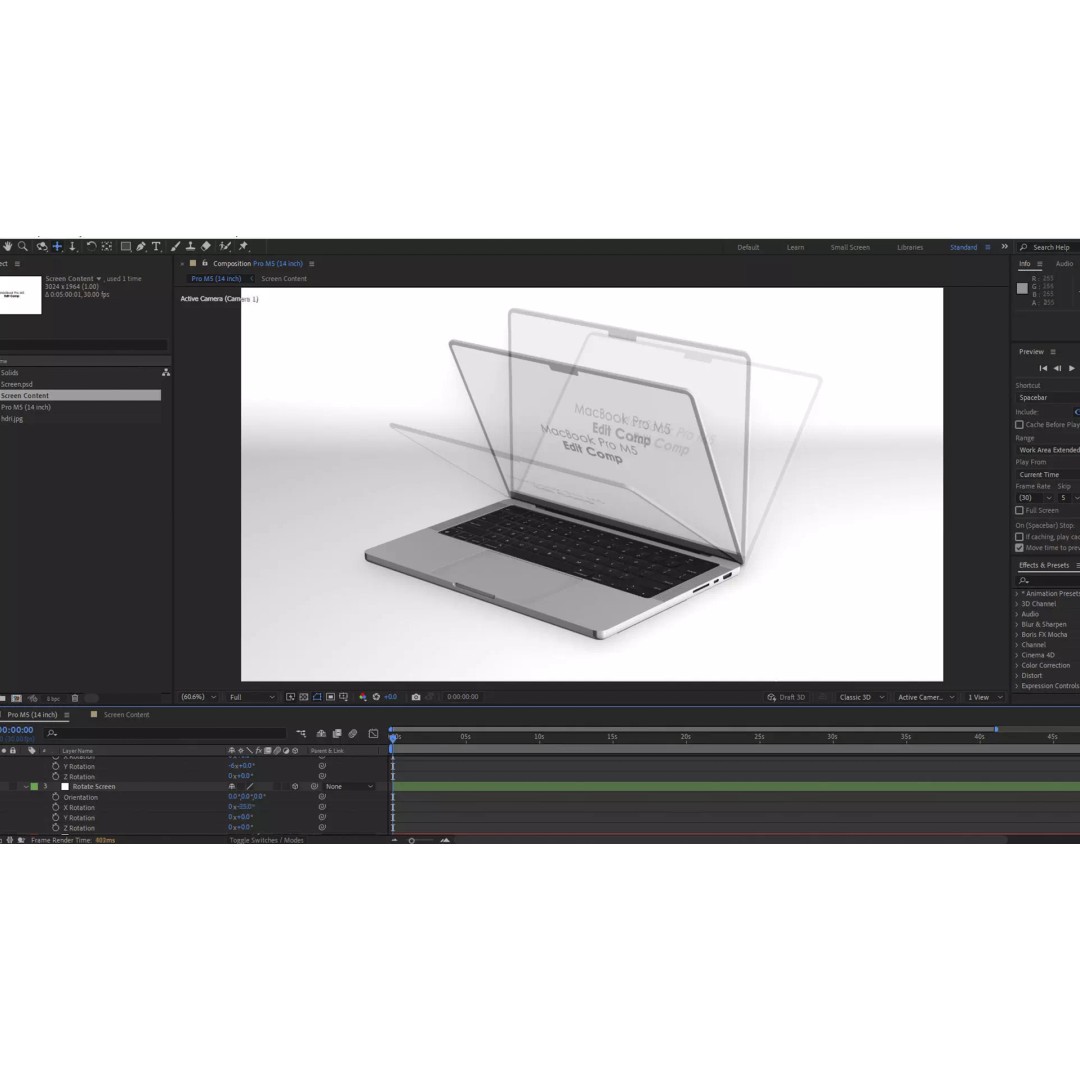This screenshot has width=1080, height=1080.
Task: Click the Orientation stopwatch icon
Action: point(56,797)
